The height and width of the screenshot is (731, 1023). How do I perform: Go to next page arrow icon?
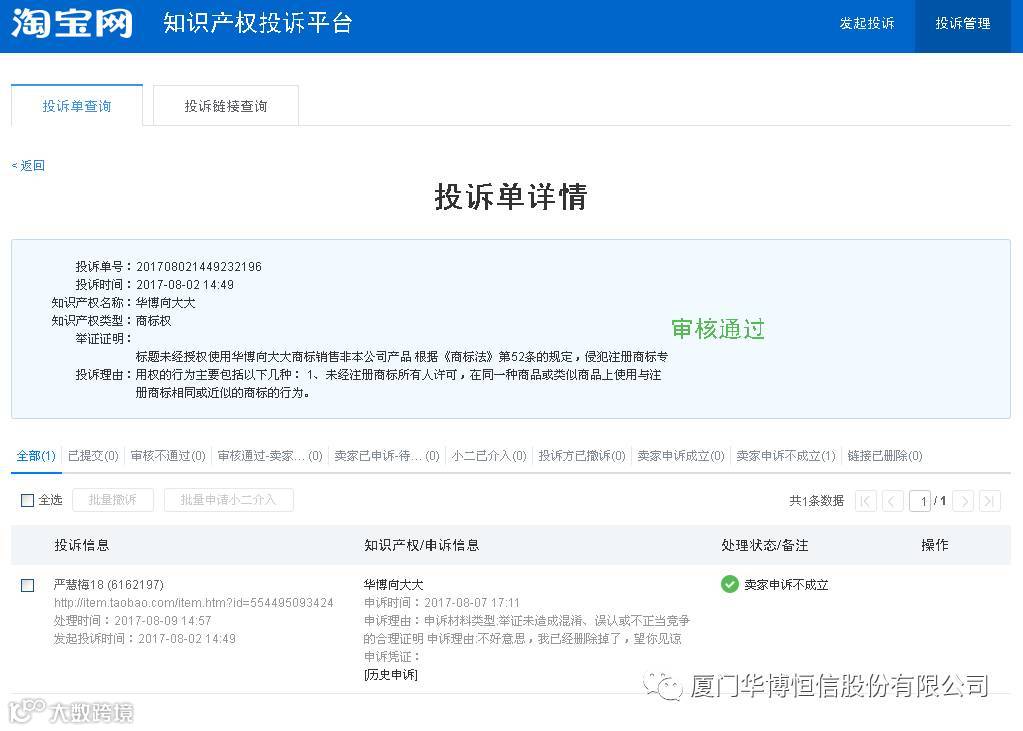[x=964, y=501]
